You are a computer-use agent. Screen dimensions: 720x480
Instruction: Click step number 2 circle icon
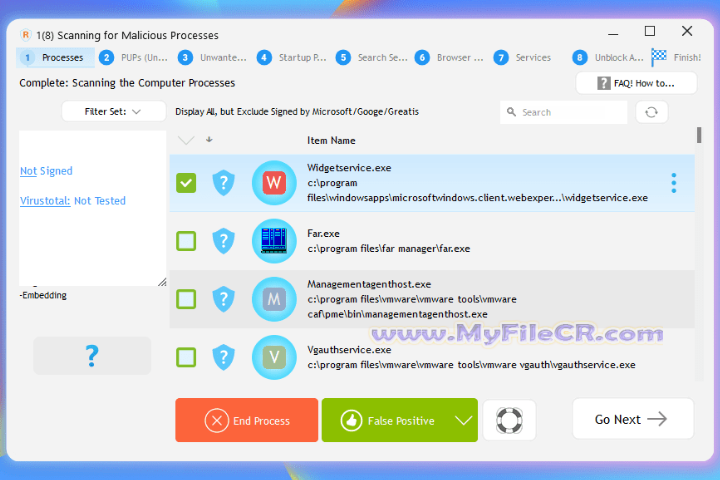(x=107, y=57)
